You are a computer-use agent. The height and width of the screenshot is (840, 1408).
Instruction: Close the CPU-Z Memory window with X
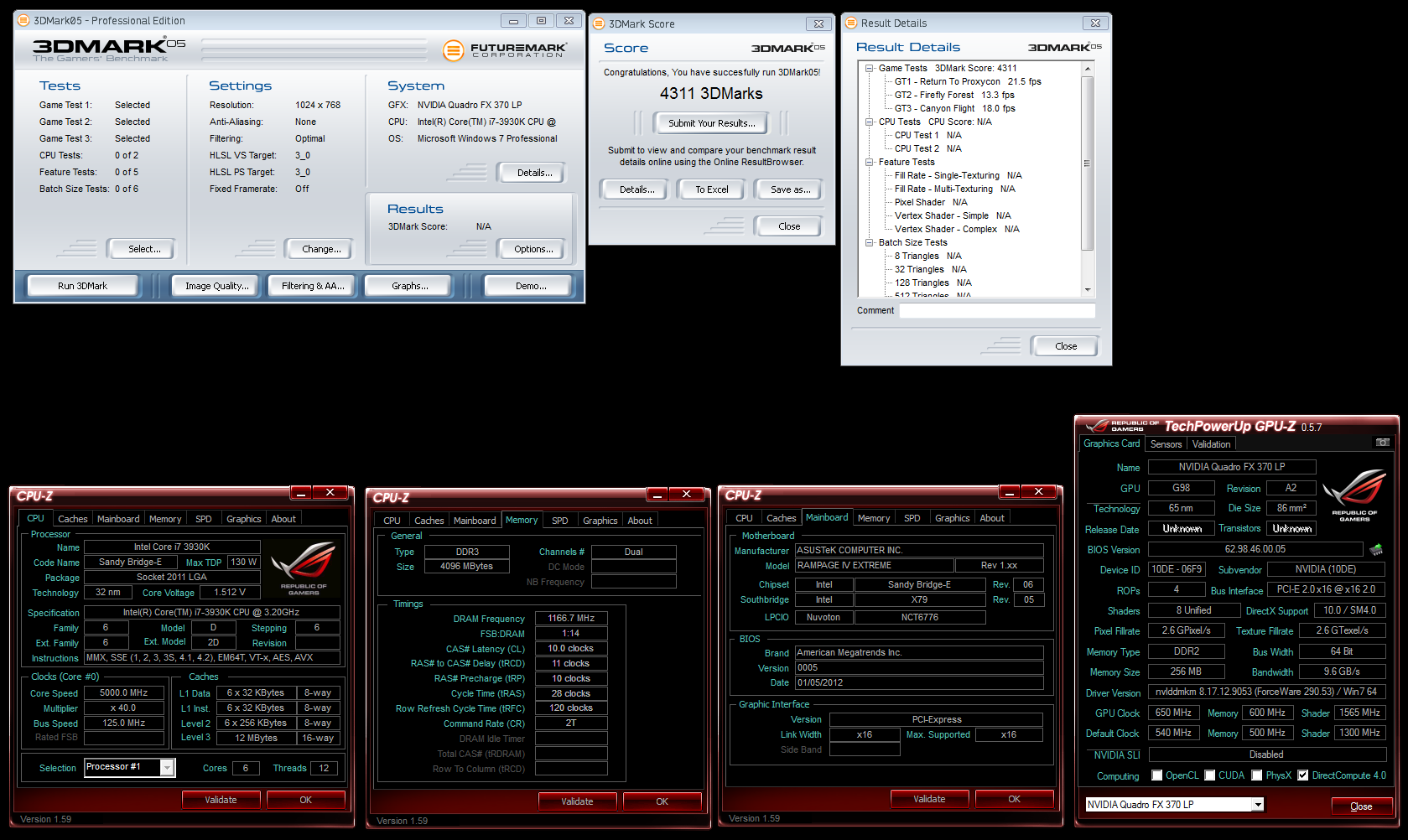pyautogui.click(x=686, y=495)
